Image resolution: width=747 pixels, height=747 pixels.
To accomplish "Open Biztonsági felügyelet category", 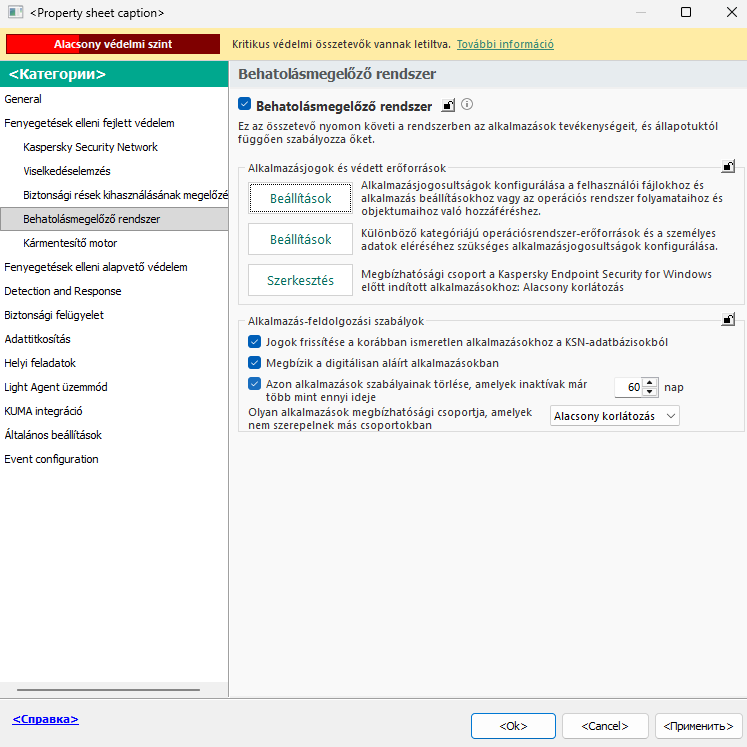I will pyautogui.click(x=54, y=315).
